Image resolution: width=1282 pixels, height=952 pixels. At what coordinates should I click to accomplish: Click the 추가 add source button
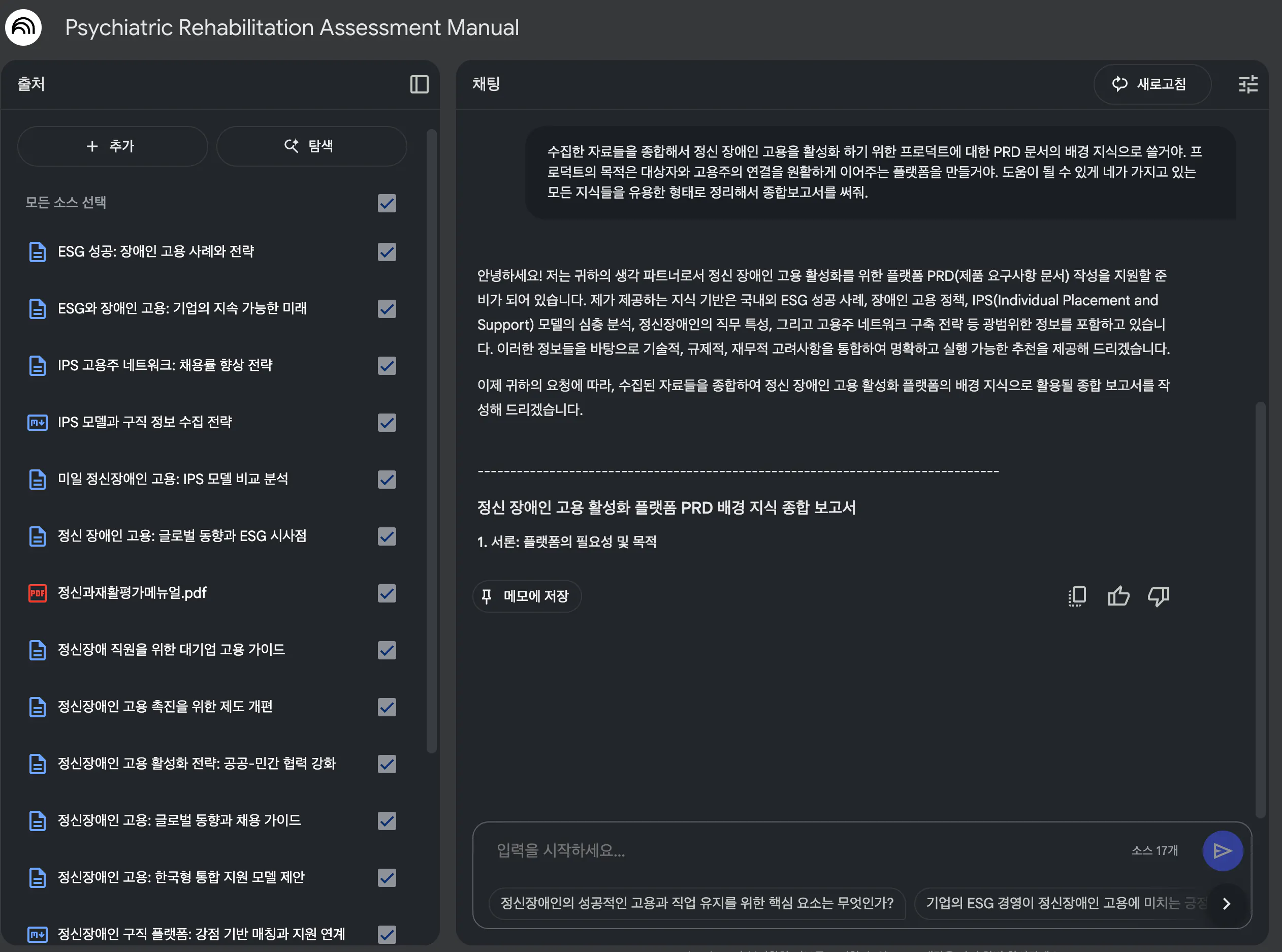tap(112, 146)
